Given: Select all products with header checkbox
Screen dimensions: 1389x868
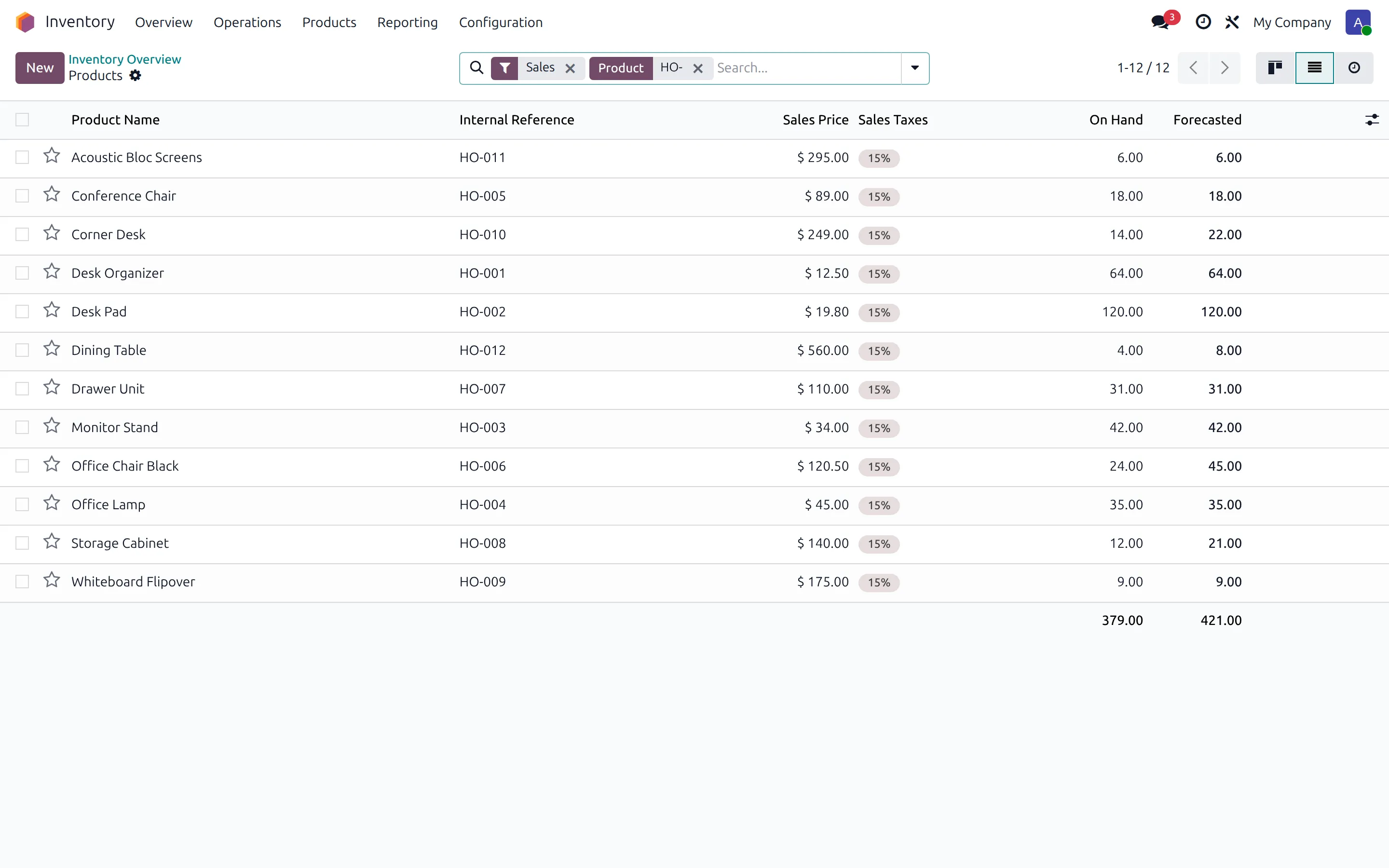Looking at the screenshot, I should pyautogui.click(x=22, y=120).
